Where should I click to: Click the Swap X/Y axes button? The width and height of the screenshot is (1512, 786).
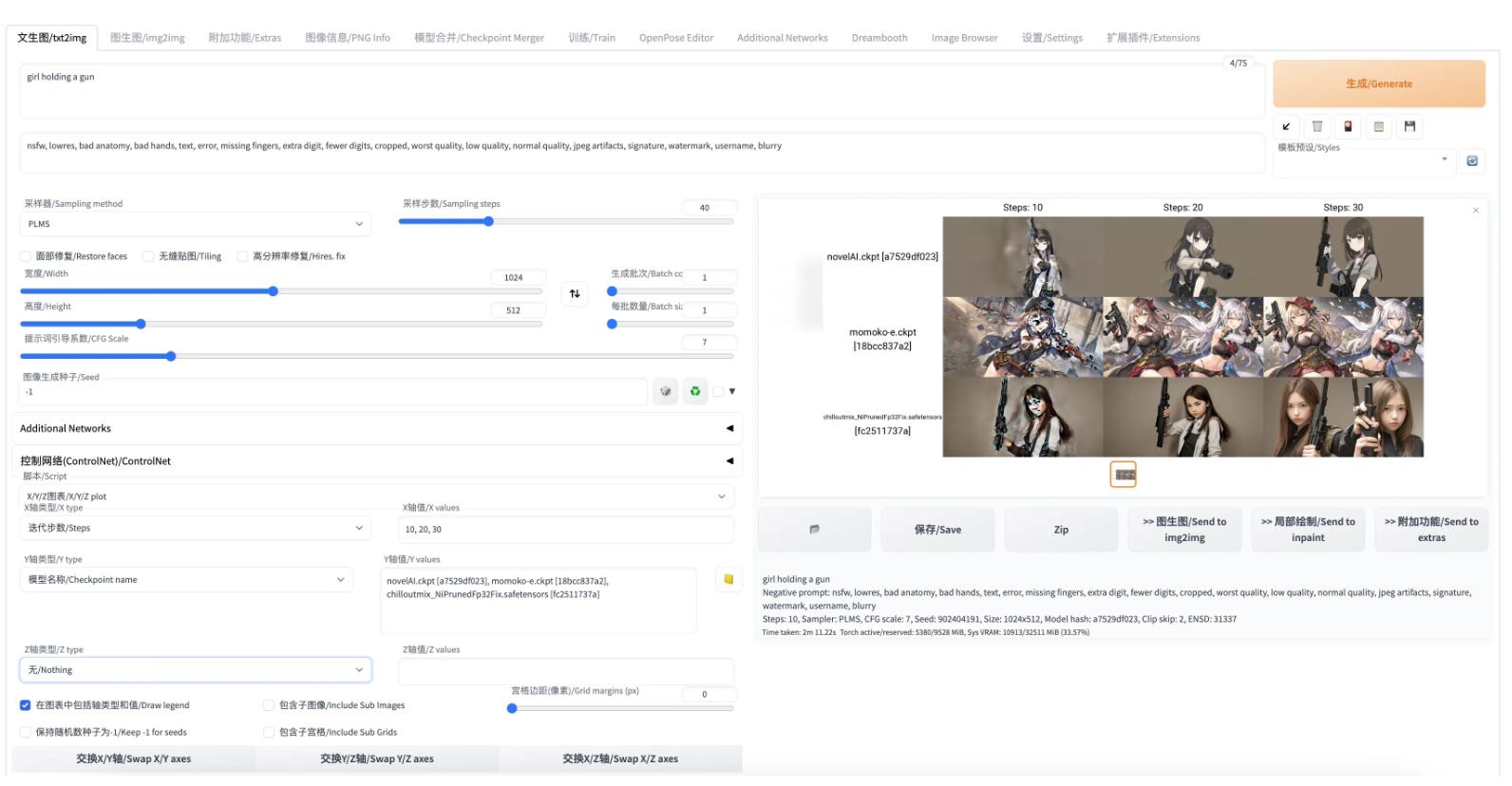pyautogui.click(x=134, y=758)
